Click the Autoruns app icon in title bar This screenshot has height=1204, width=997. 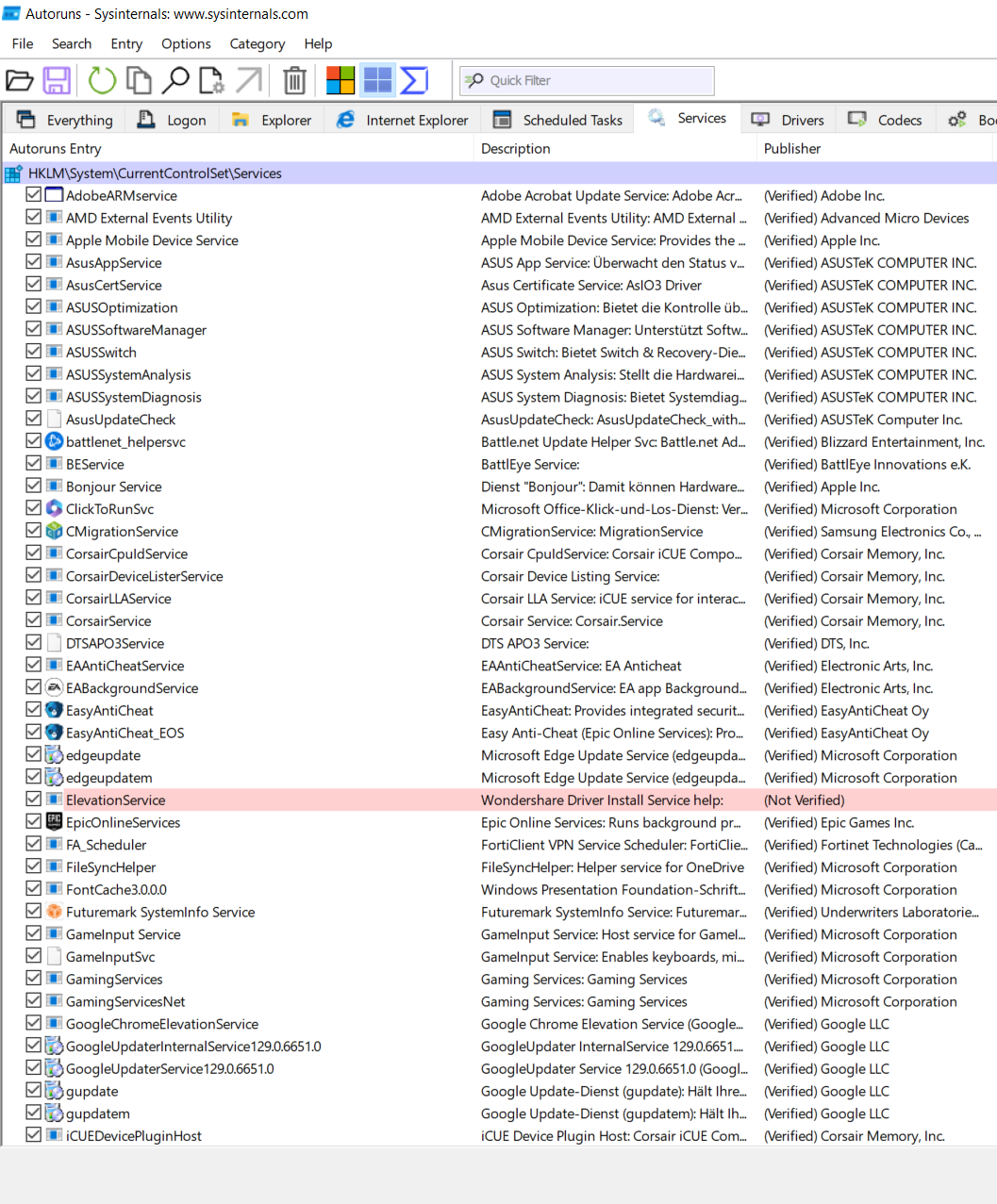click(x=11, y=14)
